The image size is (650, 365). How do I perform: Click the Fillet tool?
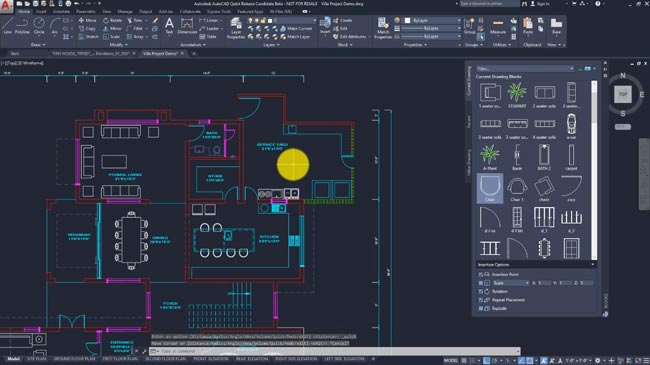[135, 29]
